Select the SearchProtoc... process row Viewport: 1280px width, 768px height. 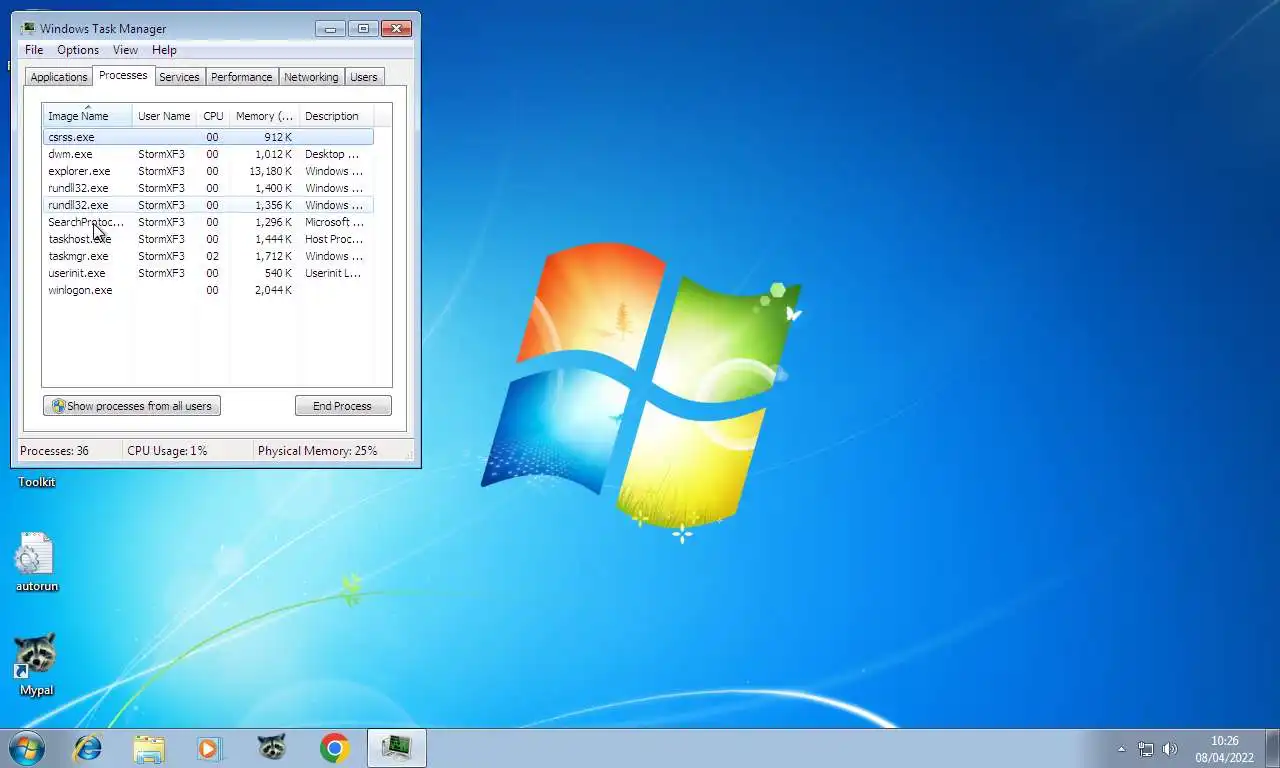(x=208, y=222)
